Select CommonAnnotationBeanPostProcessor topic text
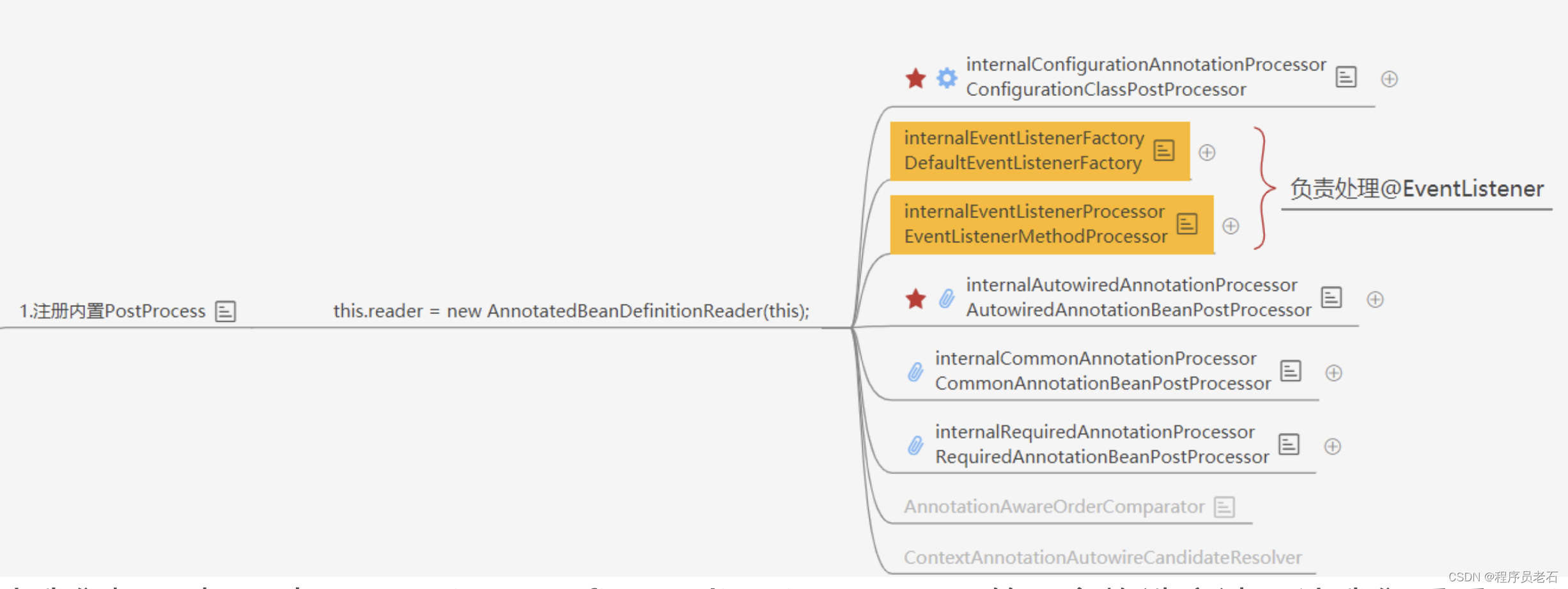The image size is (1568, 589). [1103, 371]
